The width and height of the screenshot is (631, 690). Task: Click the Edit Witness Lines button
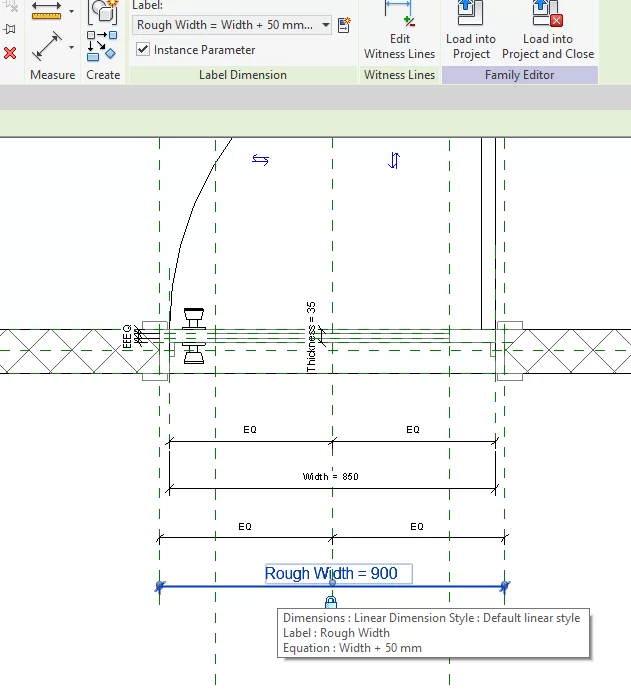coord(399,31)
